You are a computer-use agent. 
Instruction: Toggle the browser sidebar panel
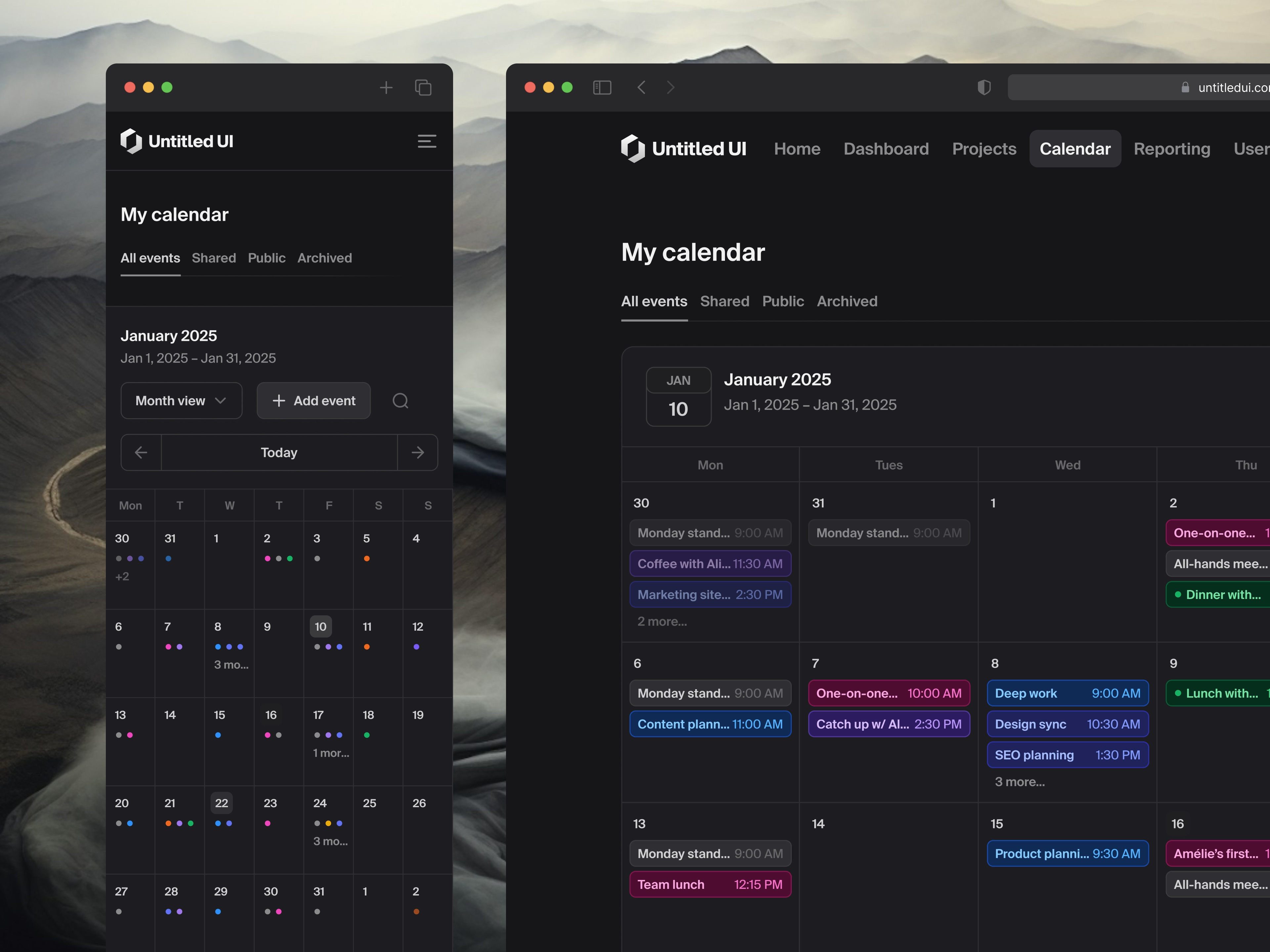[x=602, y=87]
